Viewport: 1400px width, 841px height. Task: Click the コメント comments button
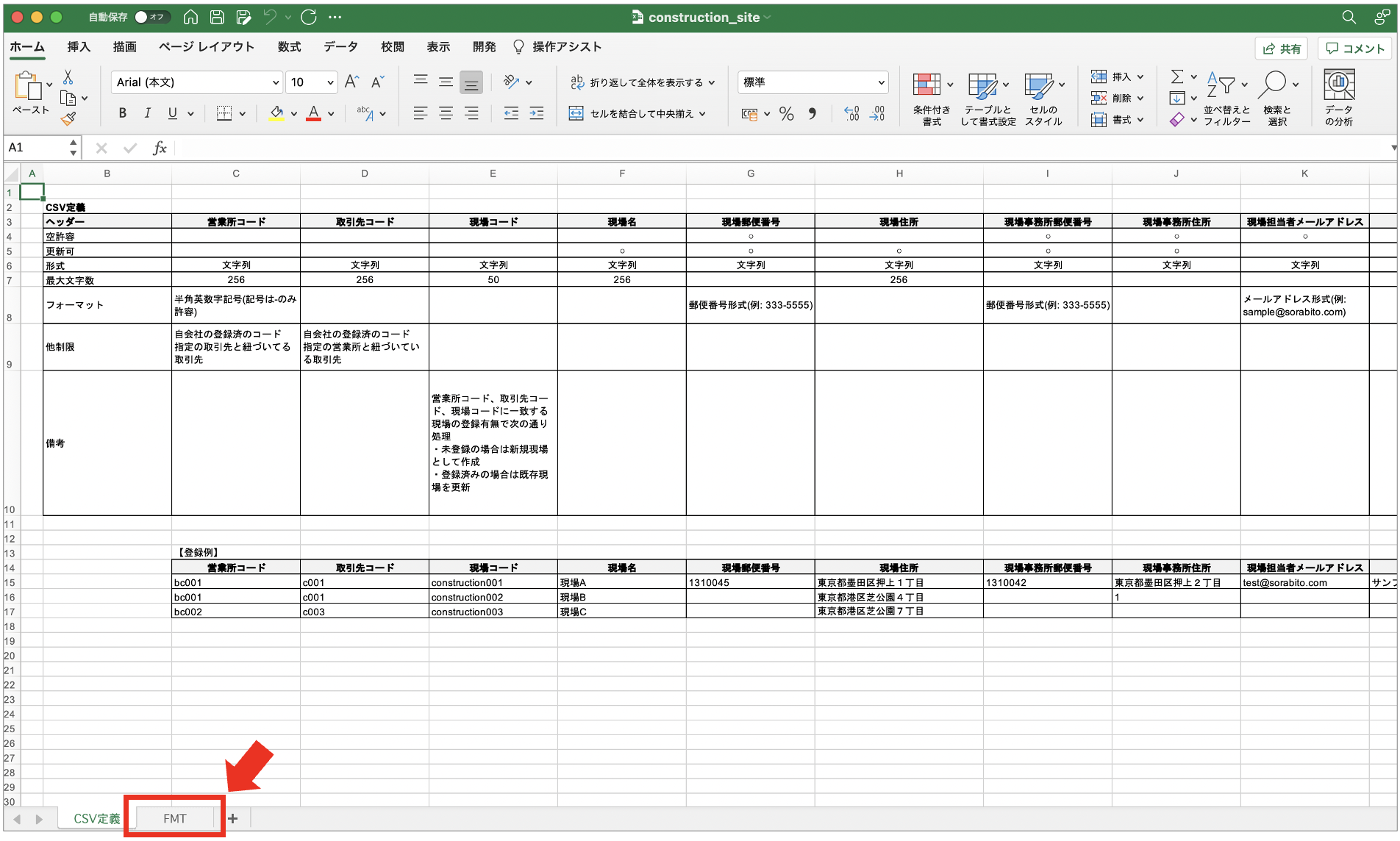pos(1355,49)
